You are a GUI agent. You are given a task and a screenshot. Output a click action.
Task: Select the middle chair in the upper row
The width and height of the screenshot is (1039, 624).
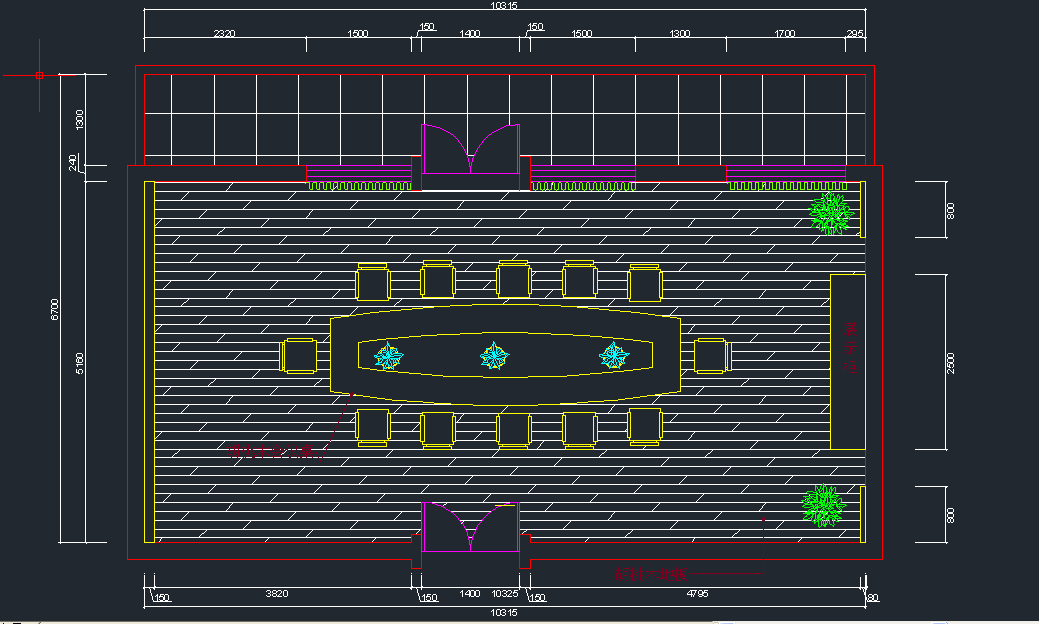tap(513, 280)
